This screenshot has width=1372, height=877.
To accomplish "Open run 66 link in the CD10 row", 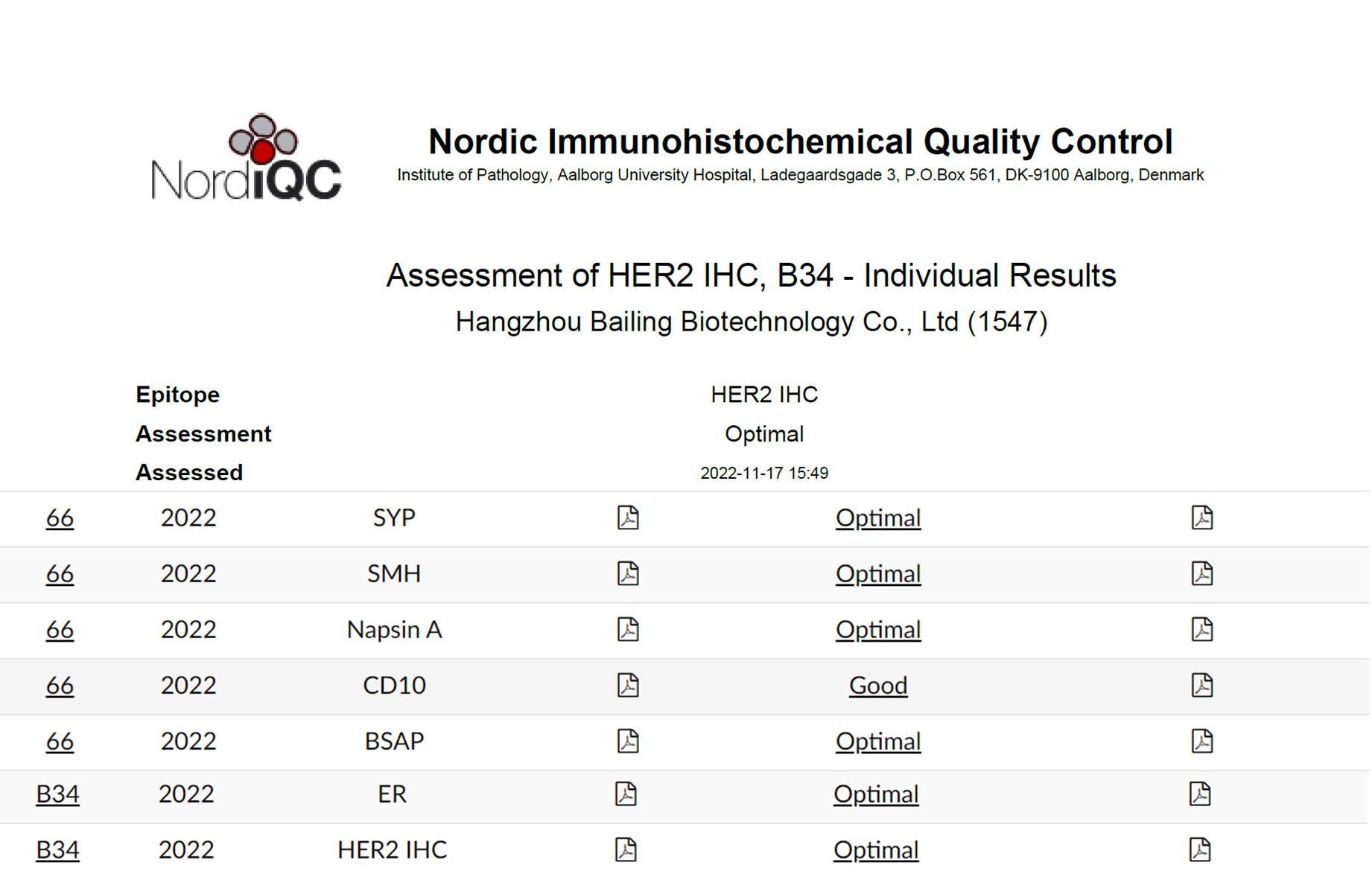I will tap(60, 685).
